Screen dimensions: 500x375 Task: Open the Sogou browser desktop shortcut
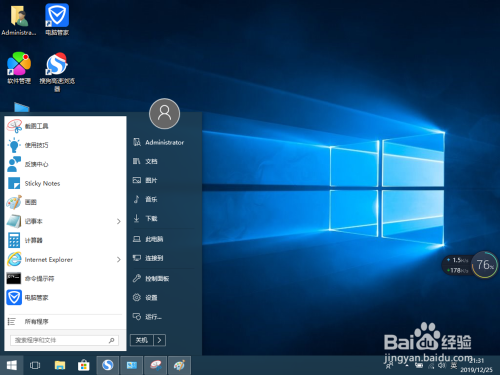(57, 72)
